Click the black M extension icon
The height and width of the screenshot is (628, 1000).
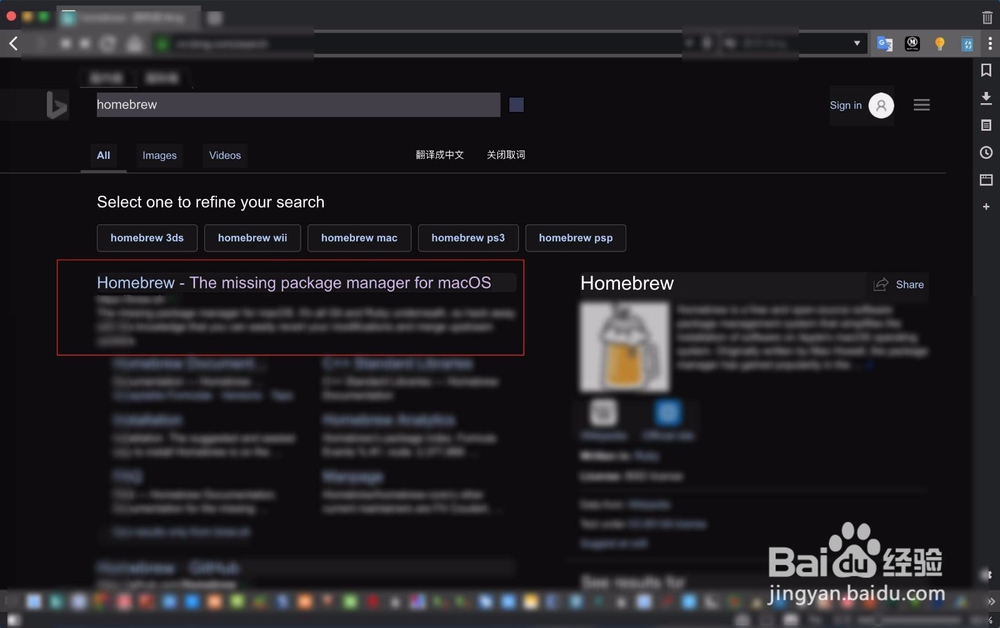pos(912,43)
